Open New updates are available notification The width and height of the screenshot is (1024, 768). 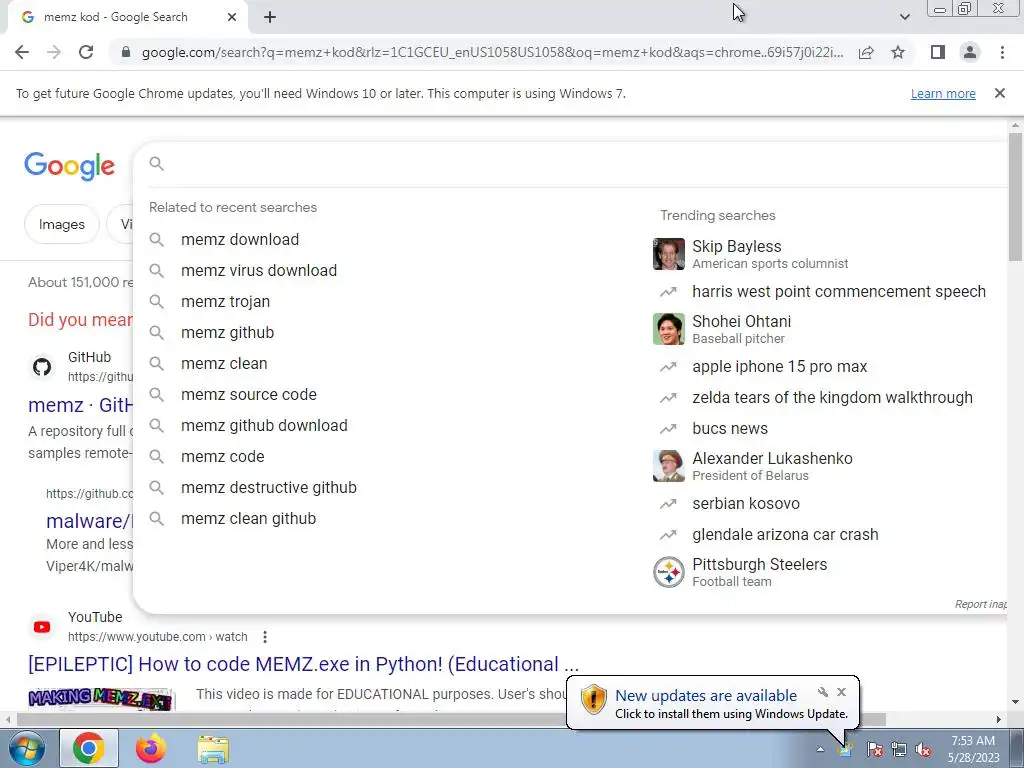(706, 696)
